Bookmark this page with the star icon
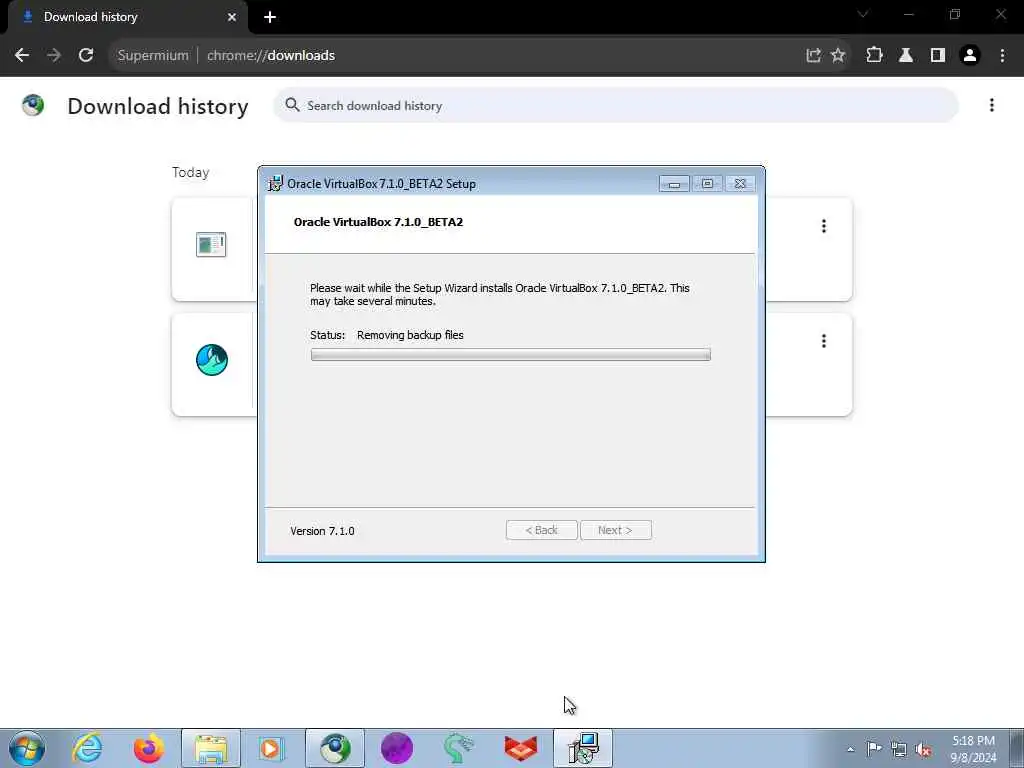1024x768 pixels. point(838,56)
